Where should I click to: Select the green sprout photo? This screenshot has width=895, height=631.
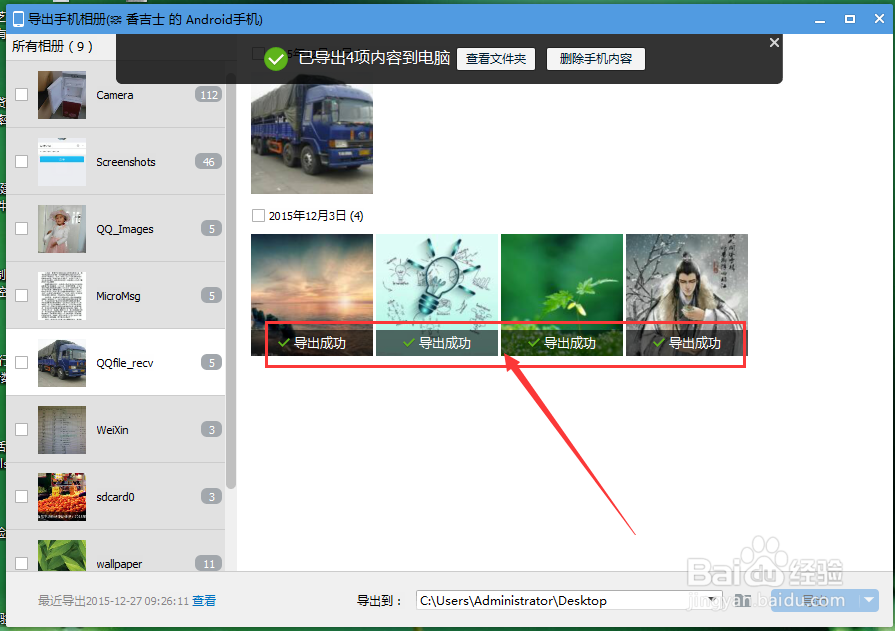[562, 295]
